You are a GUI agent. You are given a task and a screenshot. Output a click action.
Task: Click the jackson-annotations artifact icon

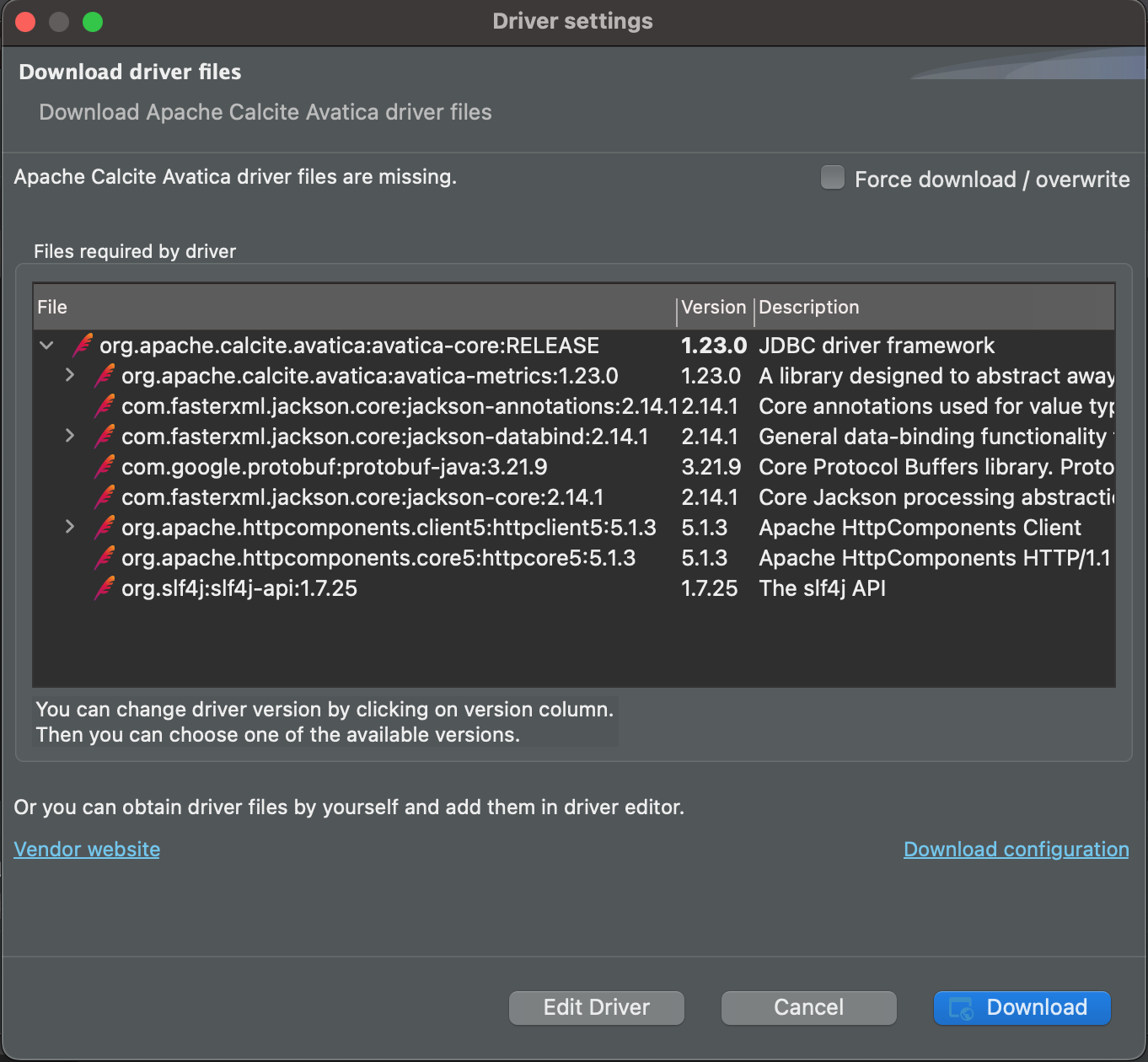103,406
